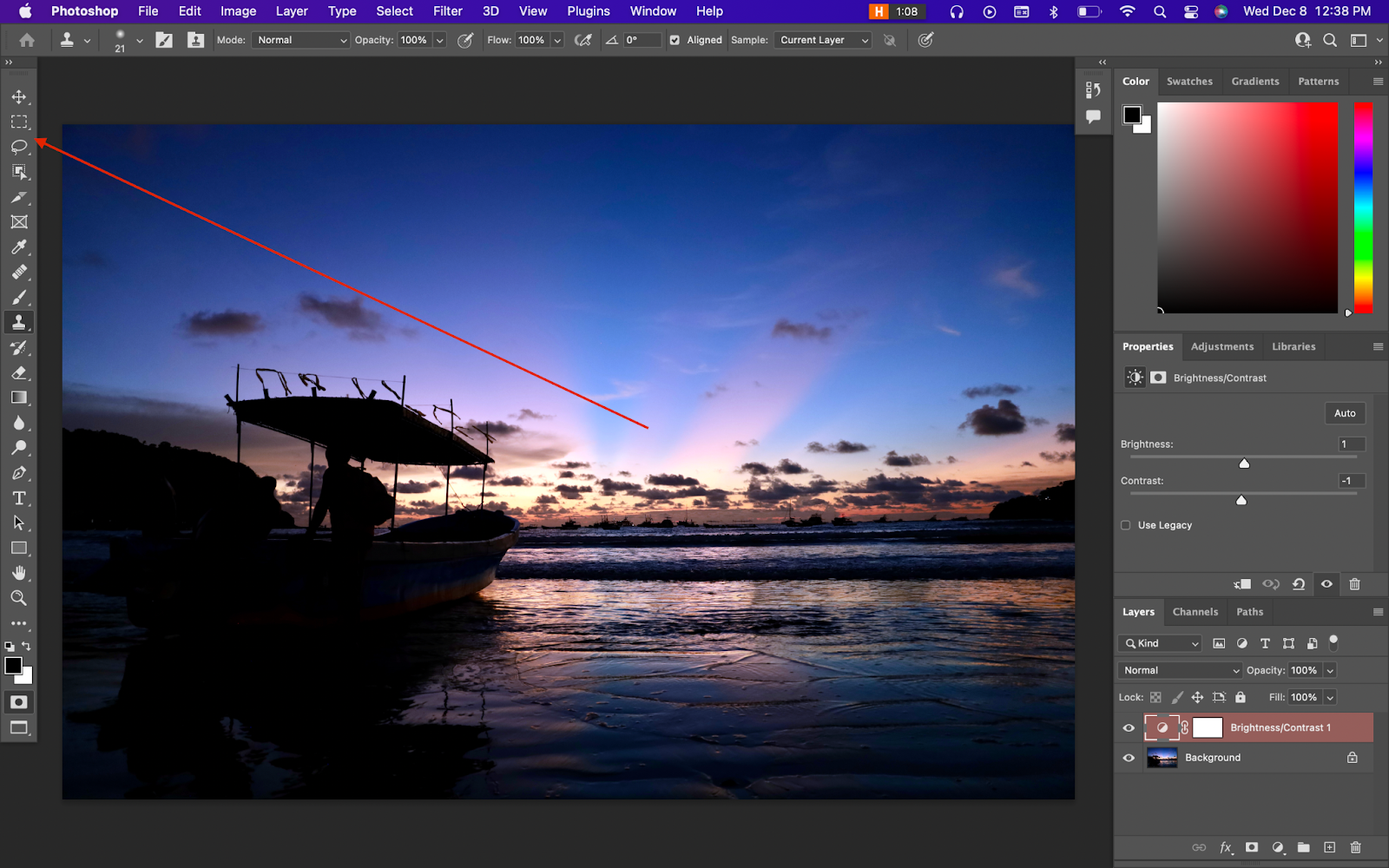The image size is (1389, 868).
Task: Click the Auto button in Properties
Action: [1344, 413]
